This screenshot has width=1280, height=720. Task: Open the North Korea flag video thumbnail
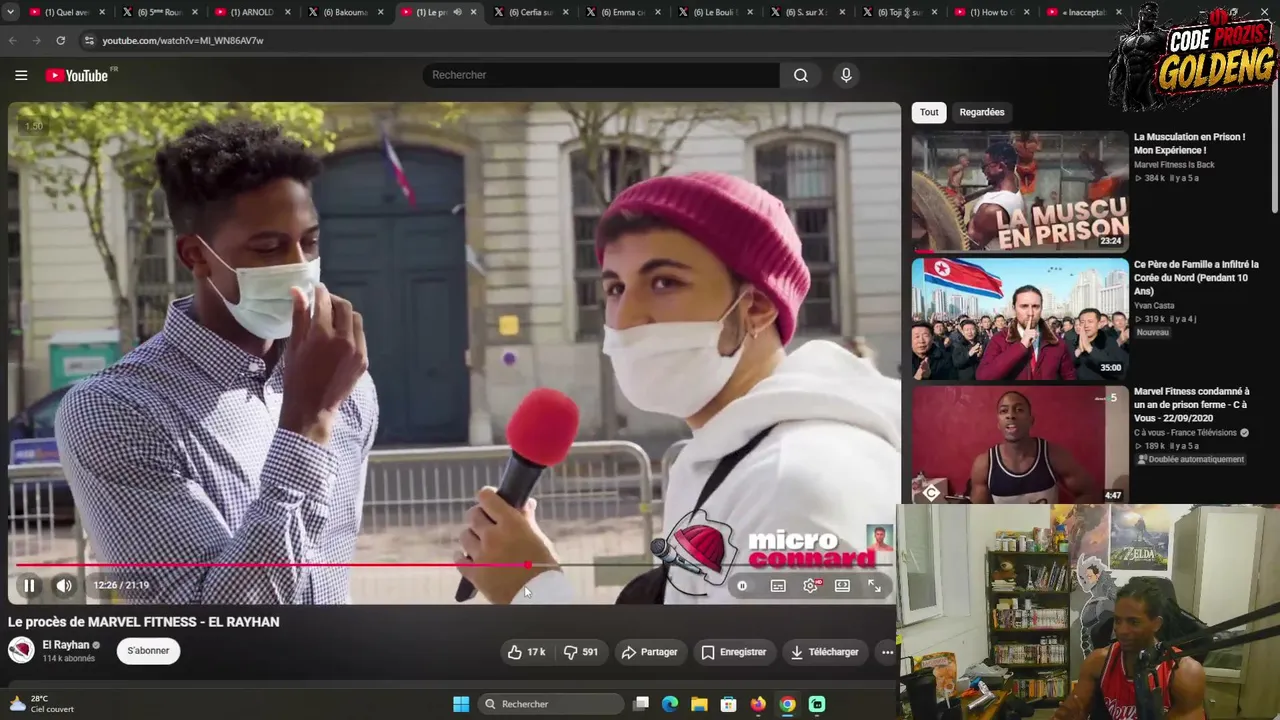click(1020, 319)
